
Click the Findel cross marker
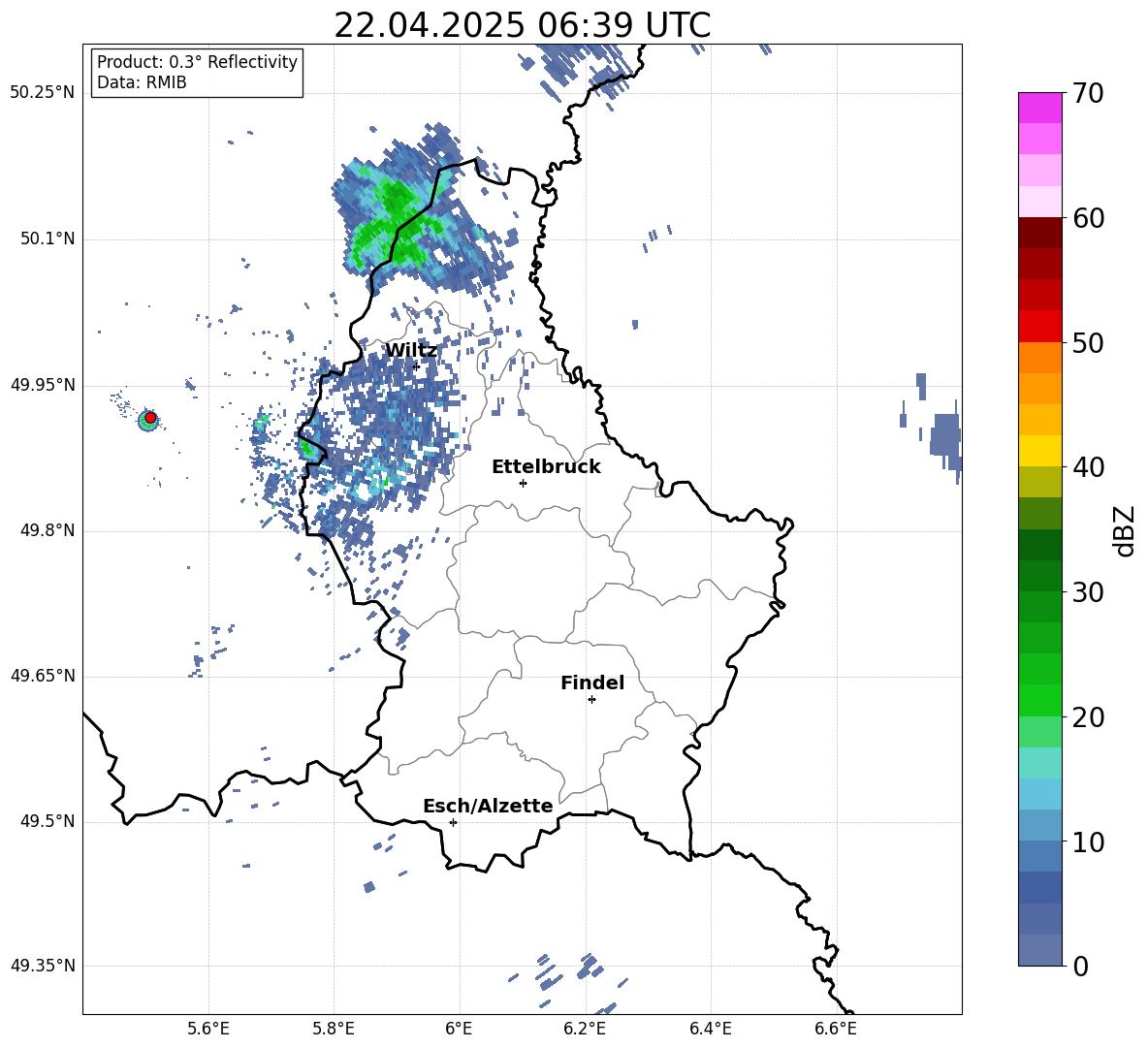click(x=591, y=700)
